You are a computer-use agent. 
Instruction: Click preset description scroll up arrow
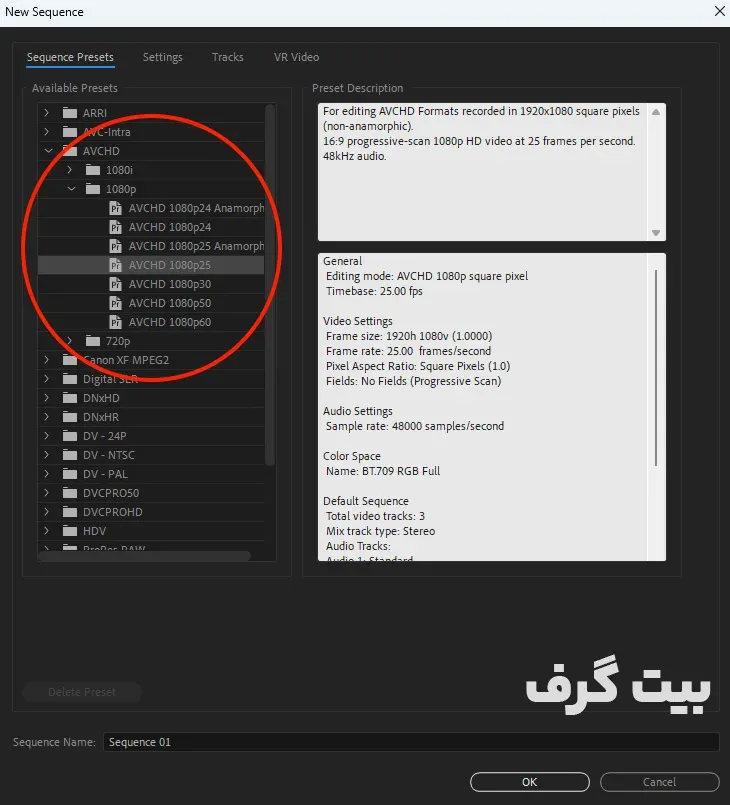656,112
